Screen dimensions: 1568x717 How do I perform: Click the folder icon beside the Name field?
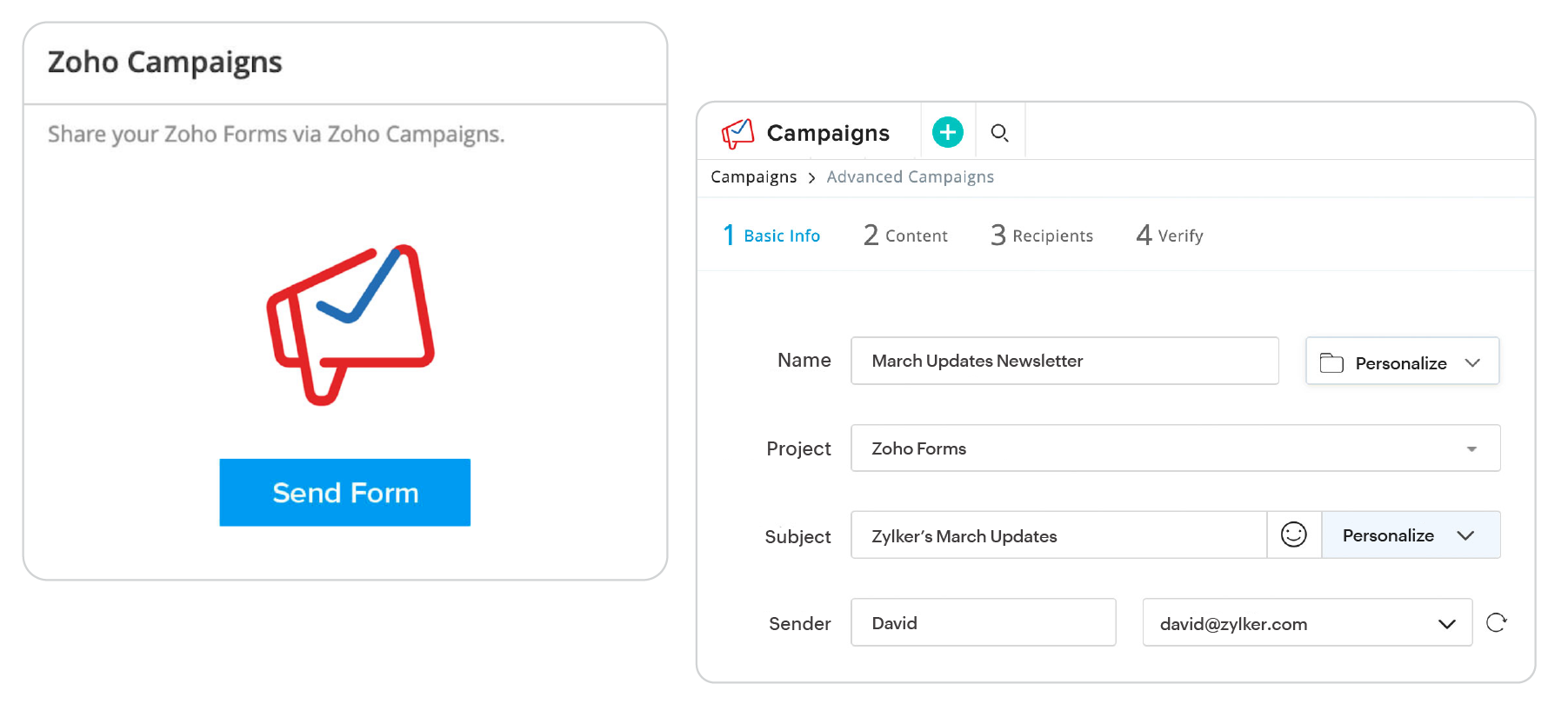pos(1331,362)
